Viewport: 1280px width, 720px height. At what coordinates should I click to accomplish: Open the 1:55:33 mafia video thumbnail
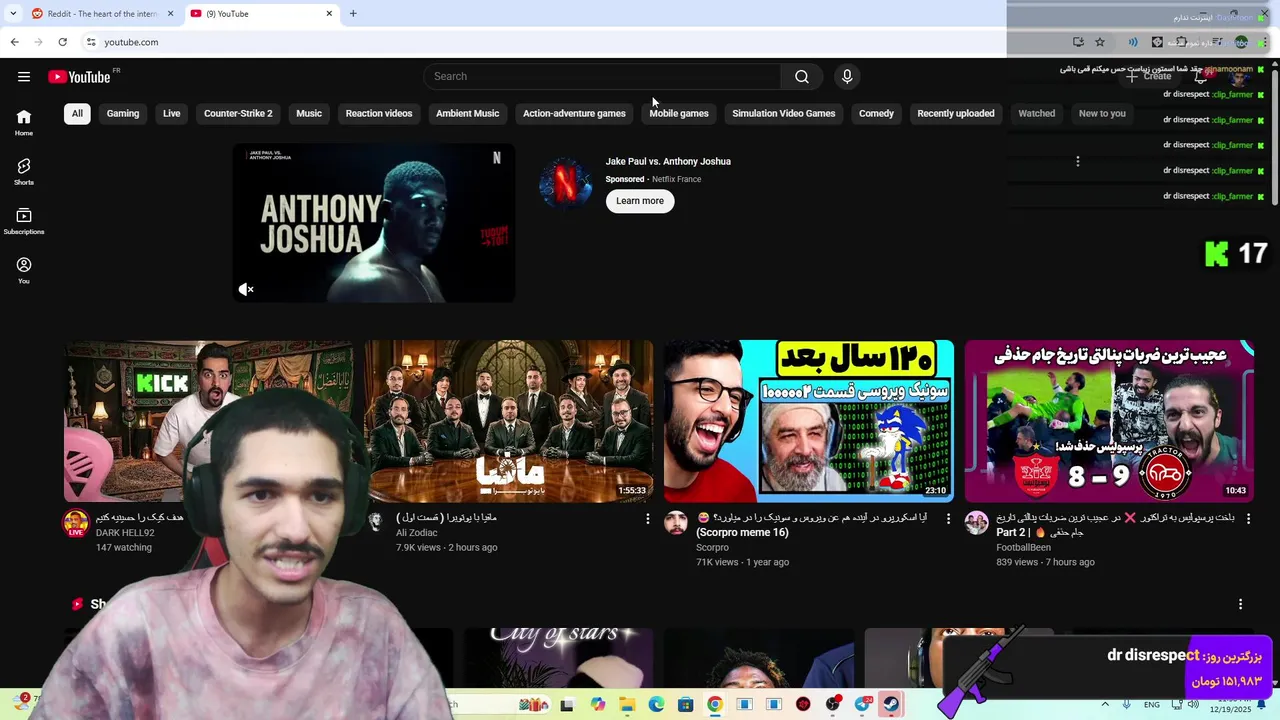508,421
